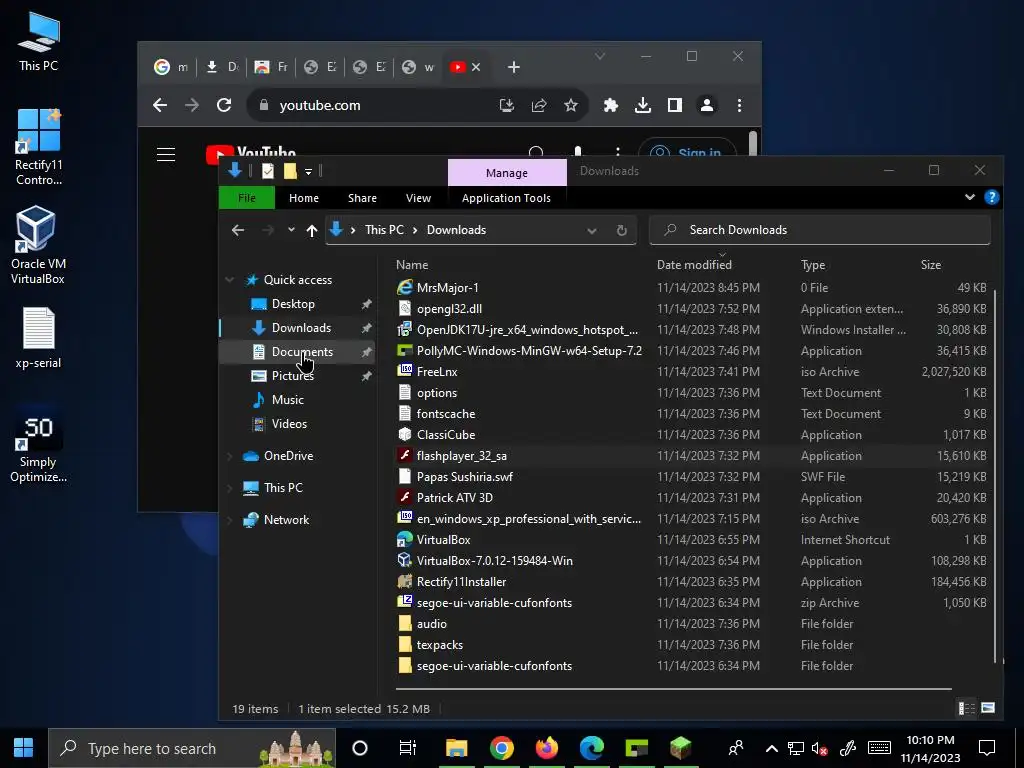Unpin Desktop from Quick access
The image size is (1024, 768).
pyautogui.click(x=366, y=304)
